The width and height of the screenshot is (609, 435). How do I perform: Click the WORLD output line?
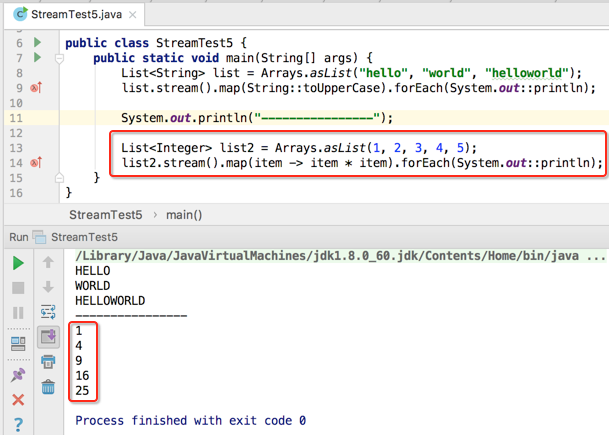tap(92, 286)
